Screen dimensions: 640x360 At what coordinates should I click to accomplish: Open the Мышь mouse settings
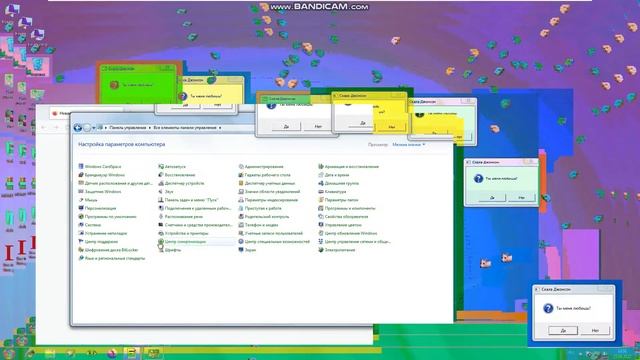(88, 200)
